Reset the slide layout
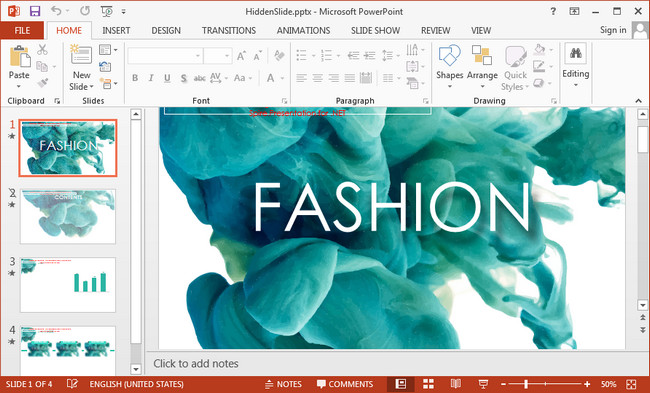Viewport: 650px width, 393px height. [105, 66]
